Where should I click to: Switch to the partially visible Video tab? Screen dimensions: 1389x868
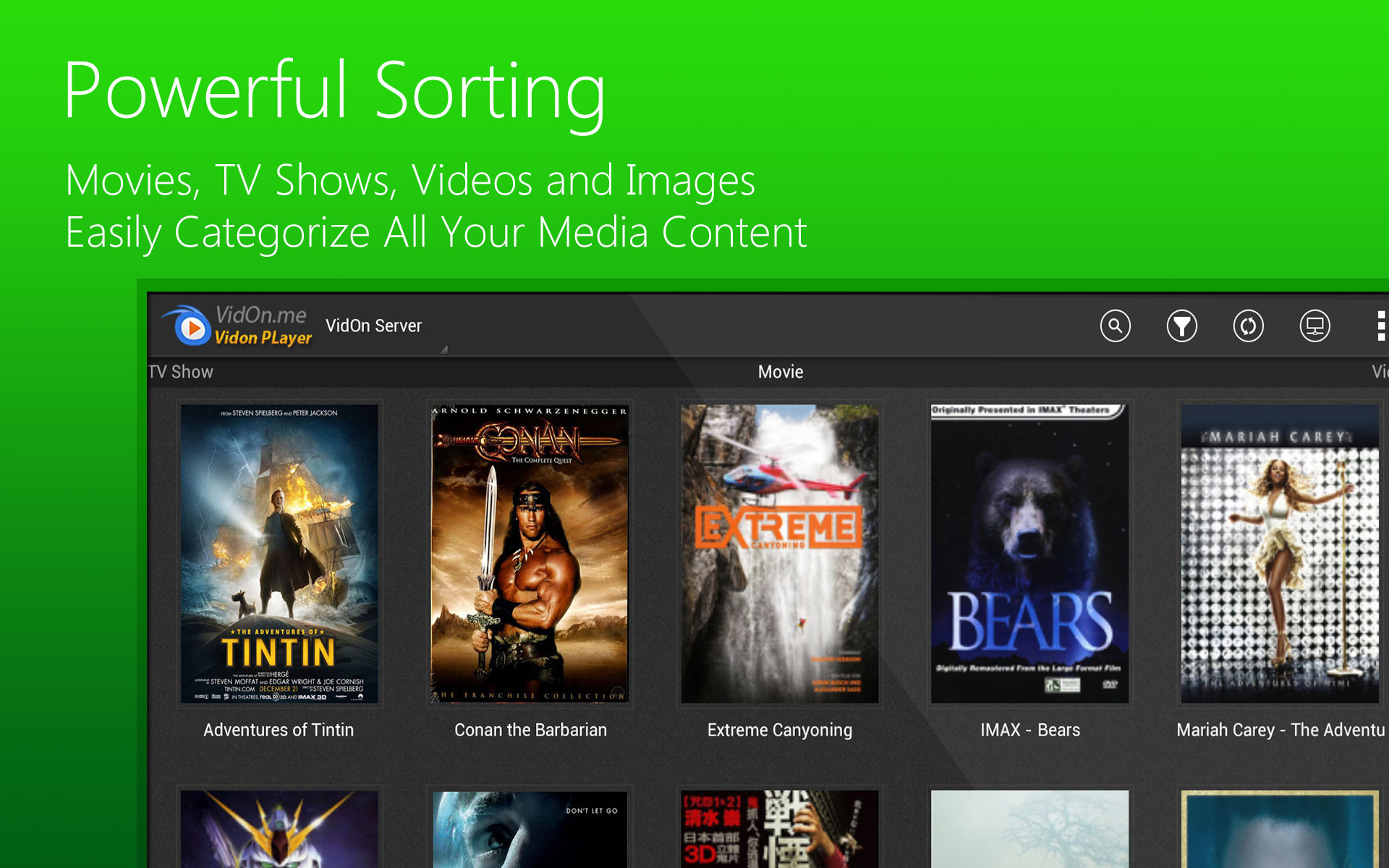click(x=1379, y=372)
